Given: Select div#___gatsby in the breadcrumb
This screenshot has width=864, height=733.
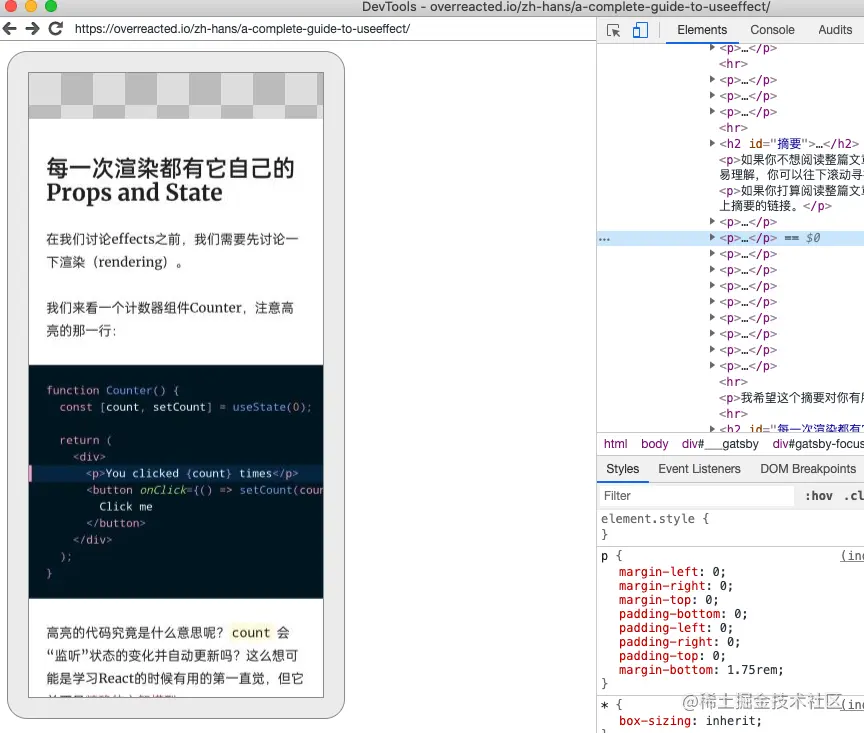Looking at the screenshot, I should (720, 444).
